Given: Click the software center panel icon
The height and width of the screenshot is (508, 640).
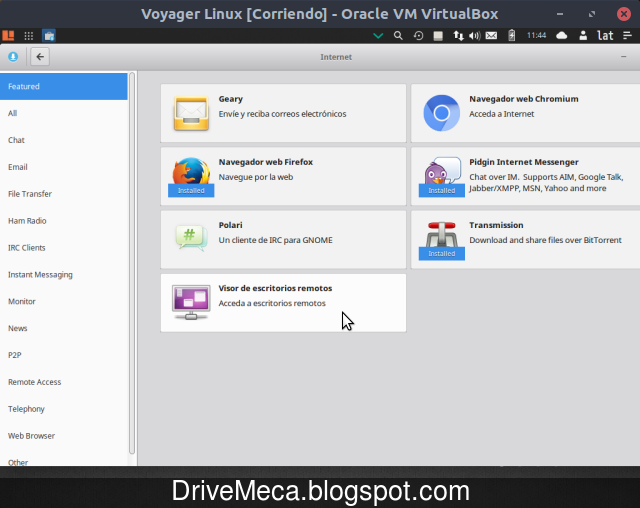Looking at the screenshot, I should (49, 36).
